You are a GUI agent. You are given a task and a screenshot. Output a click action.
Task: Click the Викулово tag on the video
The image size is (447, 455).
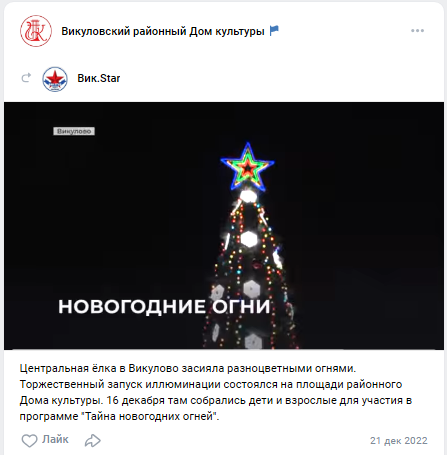coord(74,131)
